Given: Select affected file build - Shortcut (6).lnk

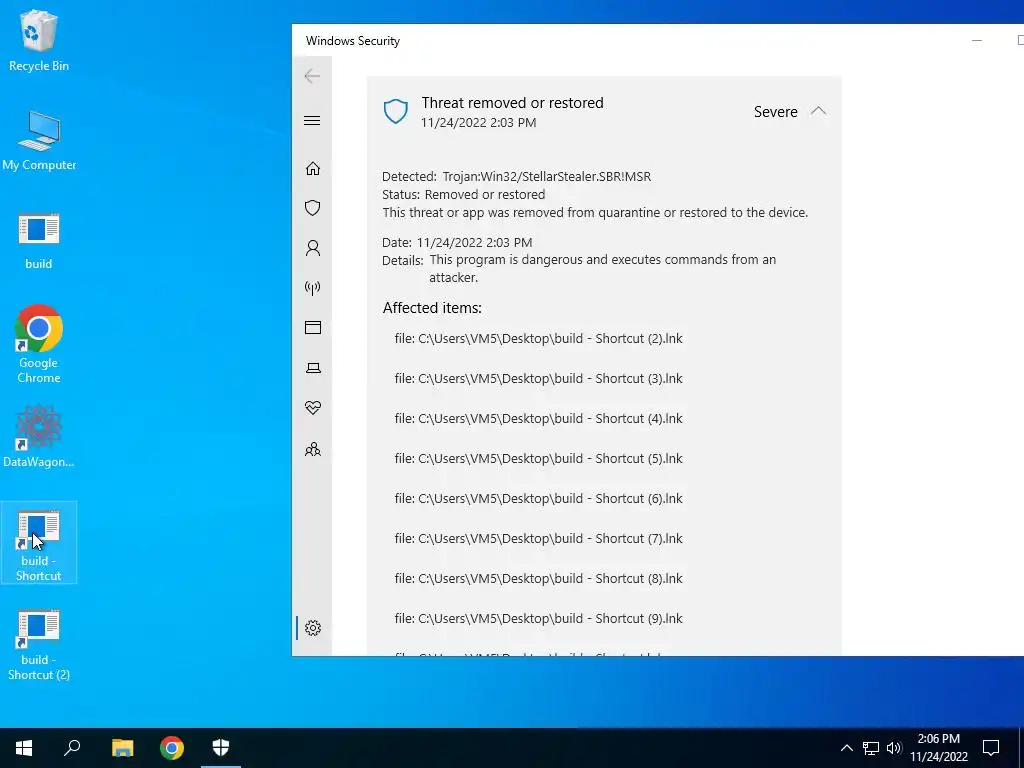Looking at the screenshot, I should 538,498.
